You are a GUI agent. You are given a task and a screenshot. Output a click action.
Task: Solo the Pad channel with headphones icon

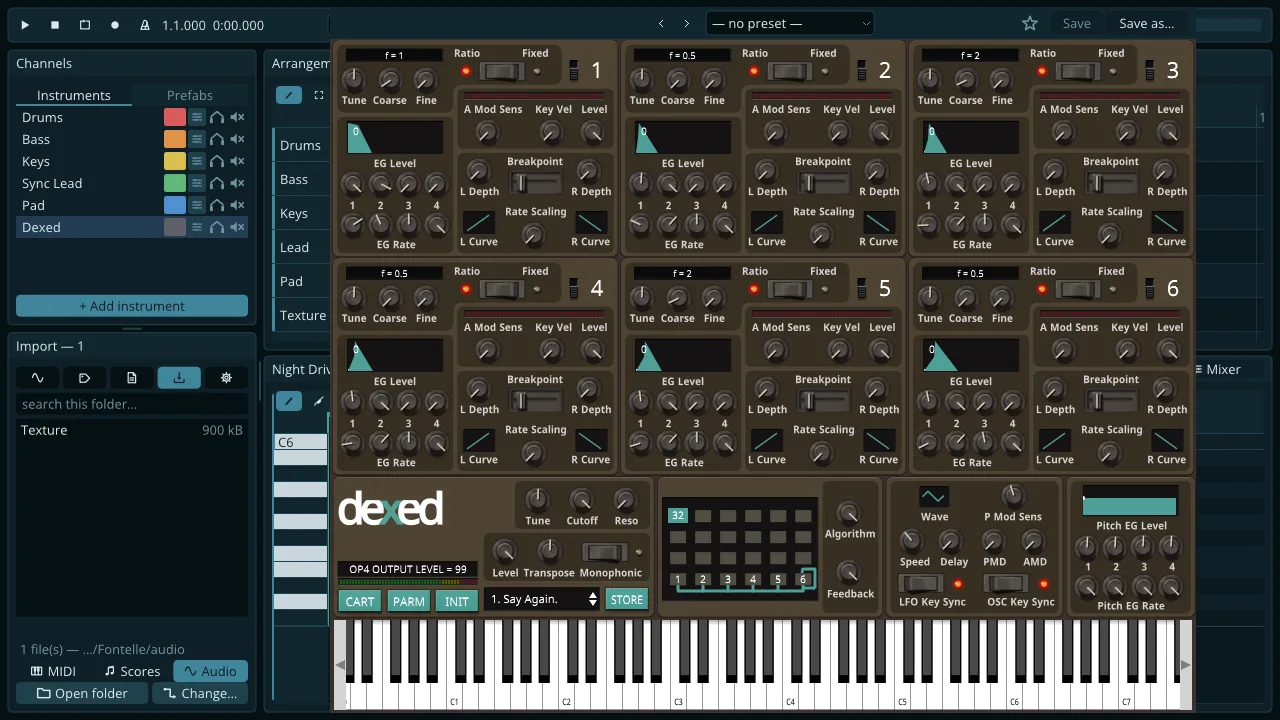click(217, 205)
